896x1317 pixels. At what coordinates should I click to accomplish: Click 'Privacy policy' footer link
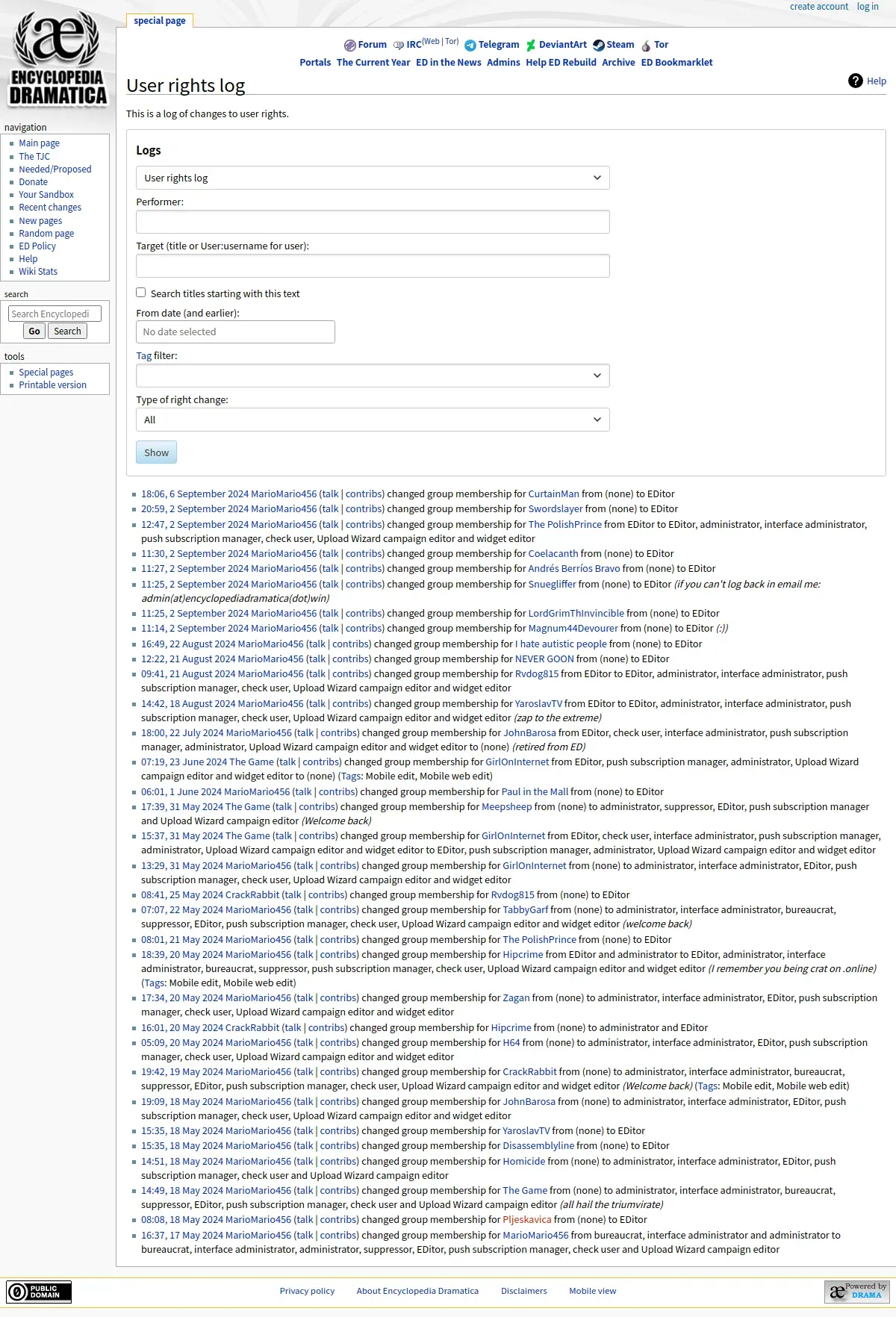pyautogui.click(x=307, y=1292)
